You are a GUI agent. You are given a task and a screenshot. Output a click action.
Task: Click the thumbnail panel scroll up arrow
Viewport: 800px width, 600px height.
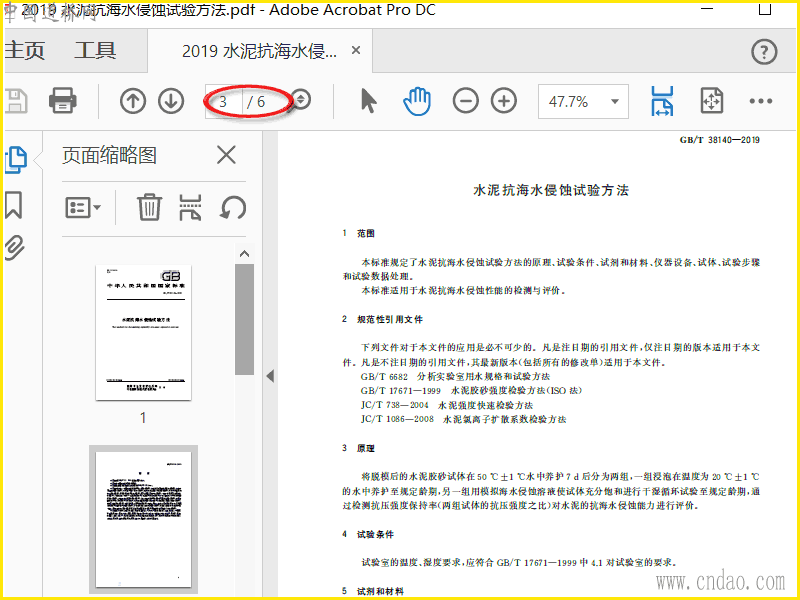tap(244, 254)
